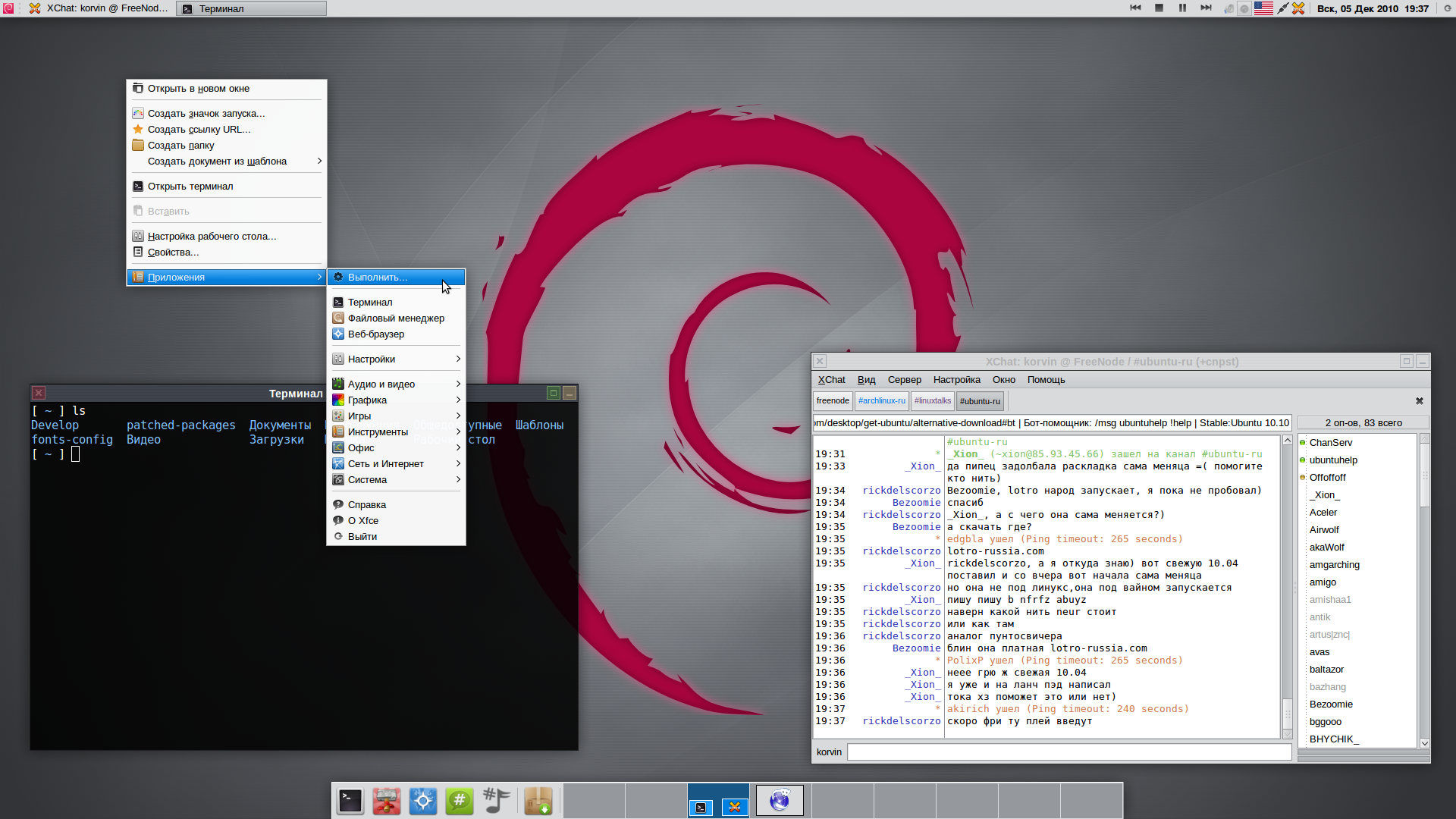Select Bezoomie in the user list
The image size is (1456, 819).
click(x=1330, y=704)
